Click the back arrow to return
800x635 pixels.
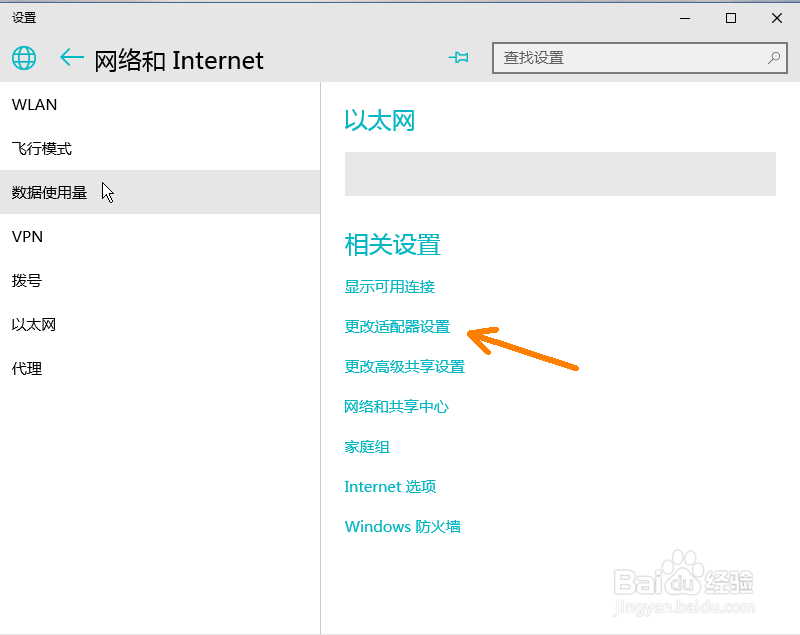[x=70, y=58]
